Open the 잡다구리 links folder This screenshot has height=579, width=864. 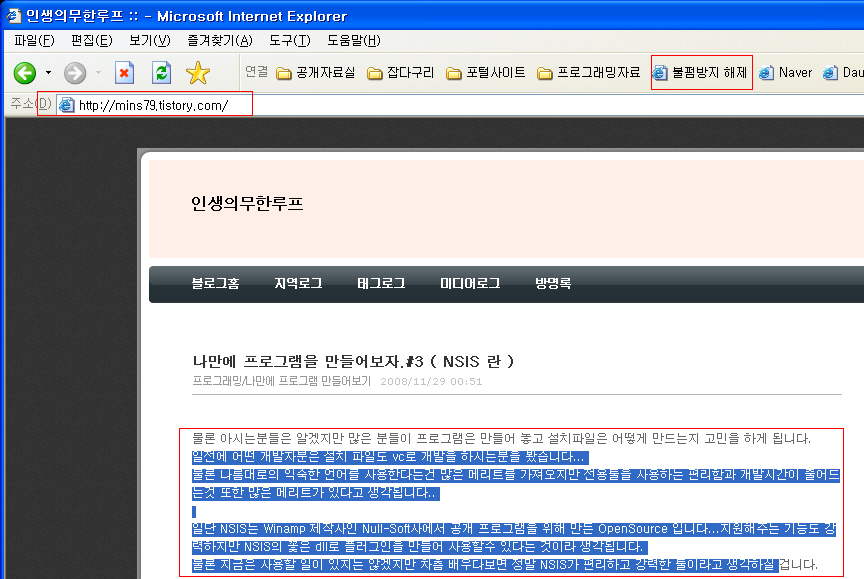pyautogui.click(x=401, y=73)
